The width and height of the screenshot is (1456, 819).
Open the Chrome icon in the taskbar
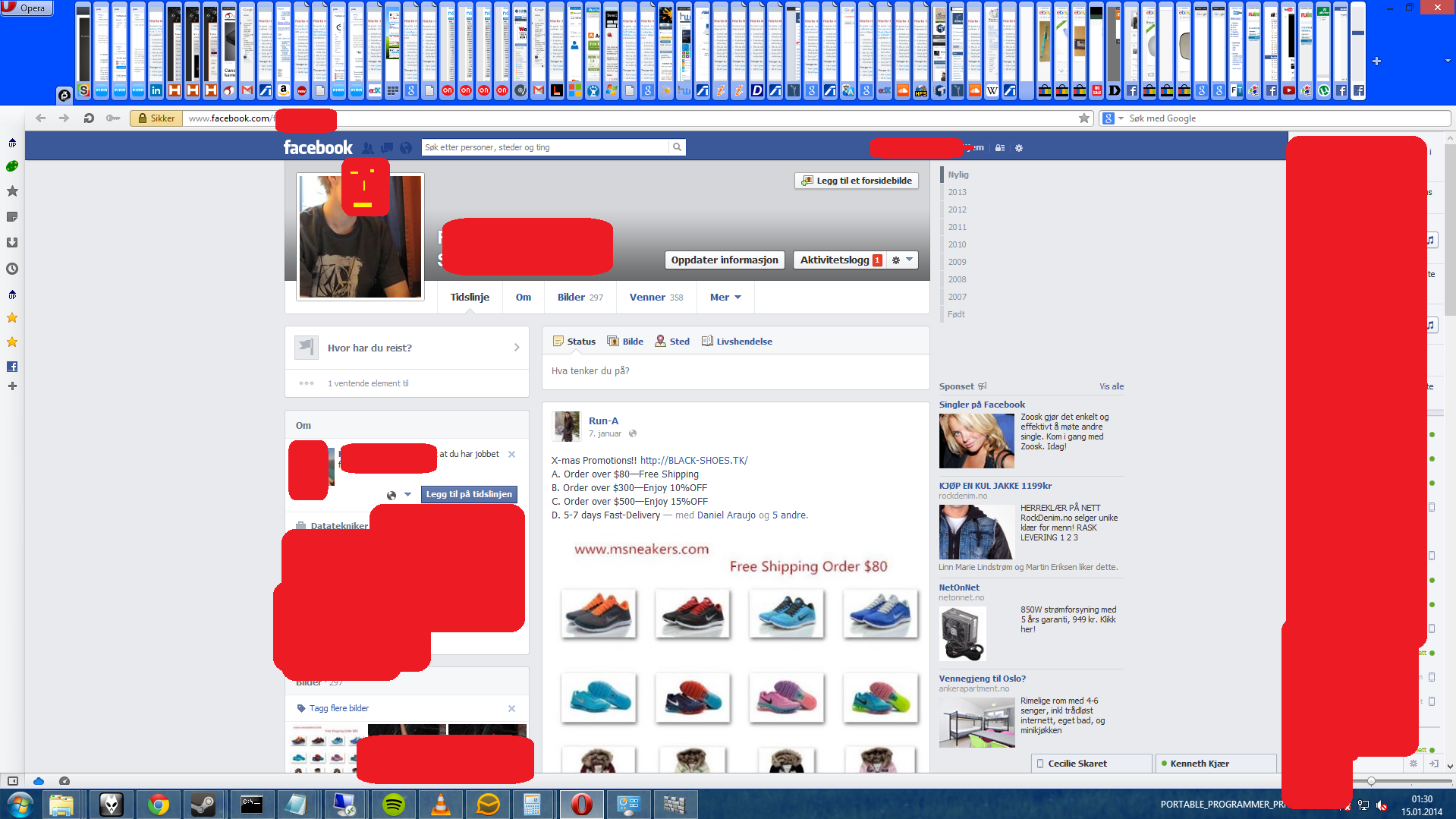tap(159, 804)
